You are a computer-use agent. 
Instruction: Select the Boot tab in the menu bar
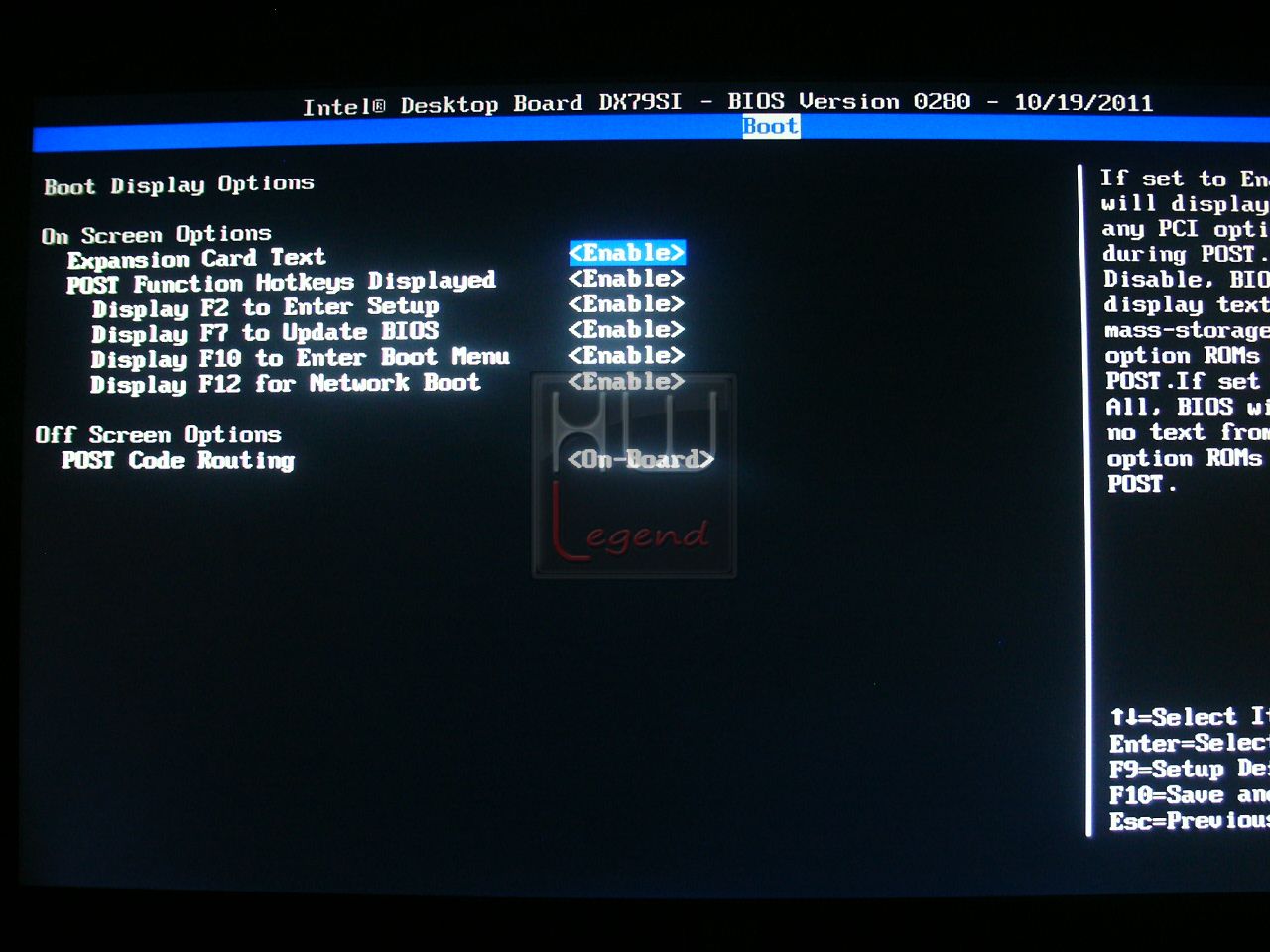tap(771, 126)
